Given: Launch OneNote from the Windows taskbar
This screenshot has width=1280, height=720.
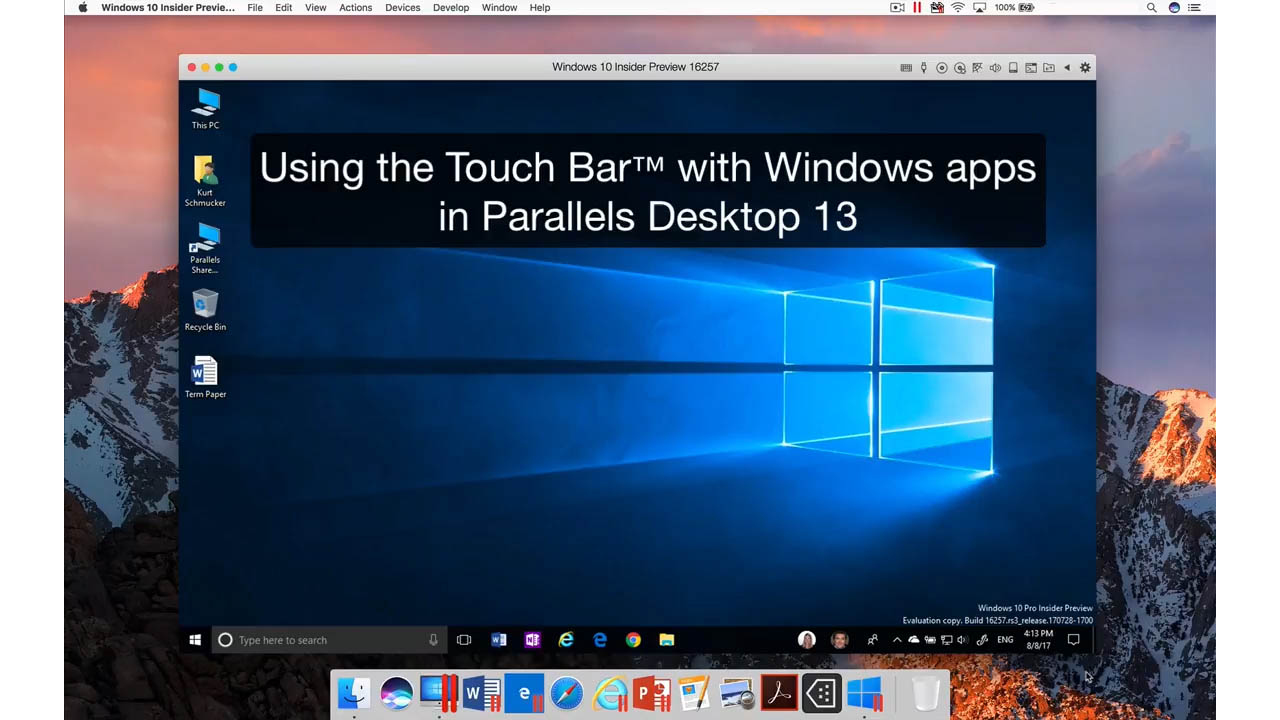Looking at the screenshot, I should click(x=532, y=640).
